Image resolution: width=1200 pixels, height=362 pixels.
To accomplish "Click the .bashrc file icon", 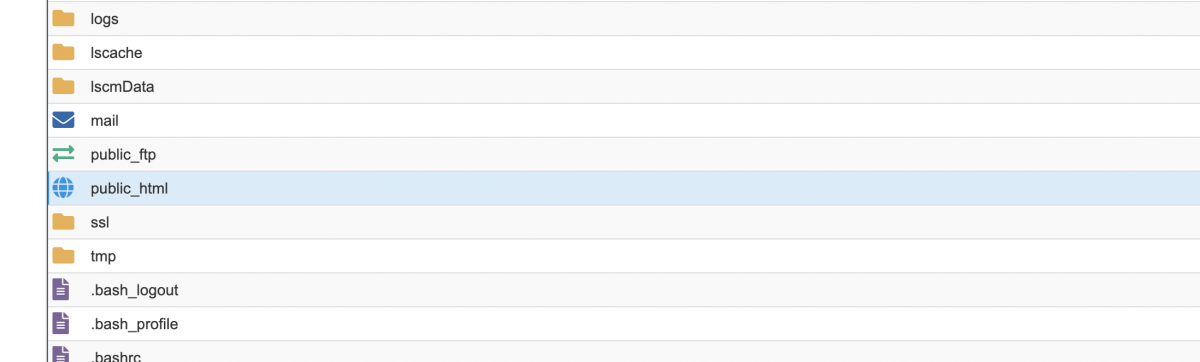I will coord(62,354).
